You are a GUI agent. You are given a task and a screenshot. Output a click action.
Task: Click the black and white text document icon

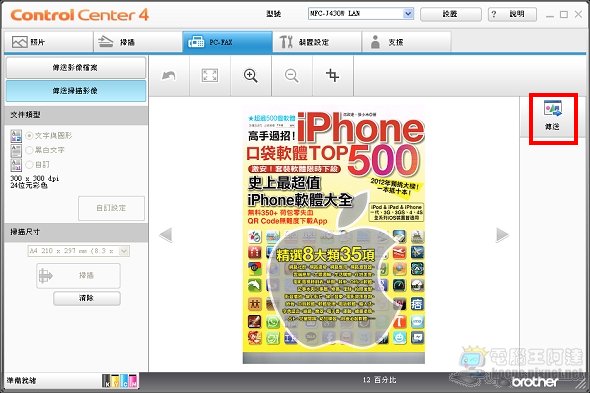(x=16, y=151)
